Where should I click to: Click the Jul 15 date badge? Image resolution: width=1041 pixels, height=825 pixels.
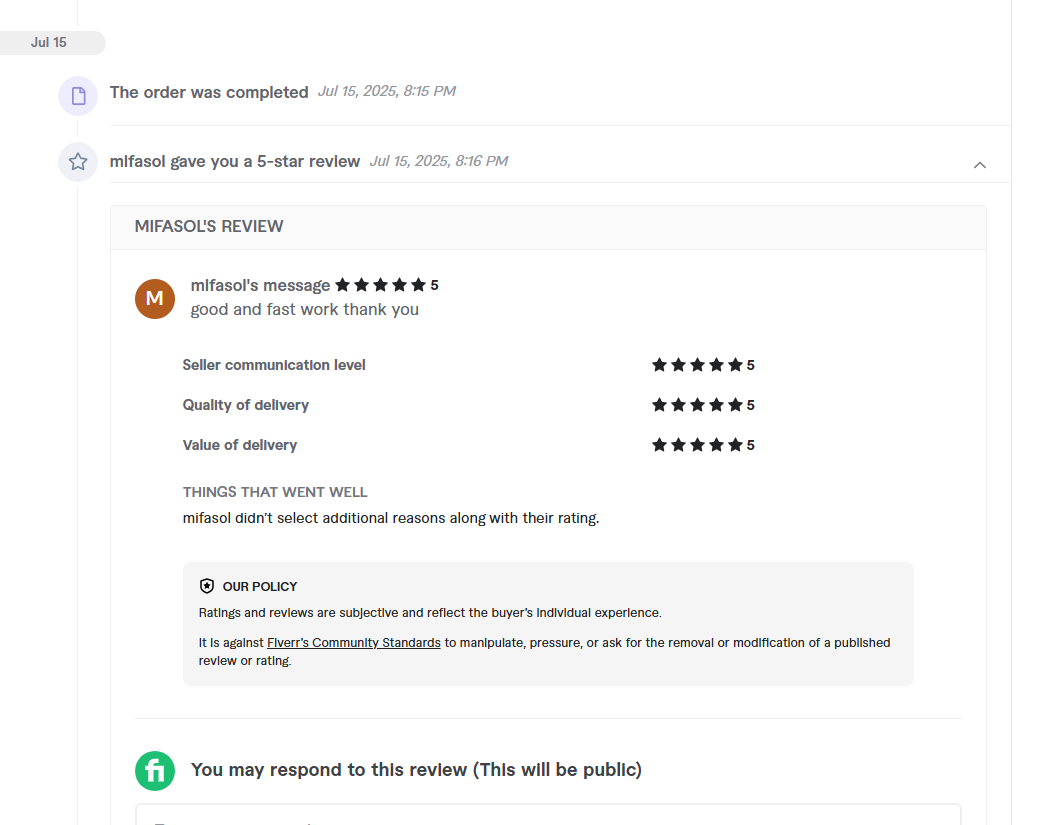coord(49,43)
